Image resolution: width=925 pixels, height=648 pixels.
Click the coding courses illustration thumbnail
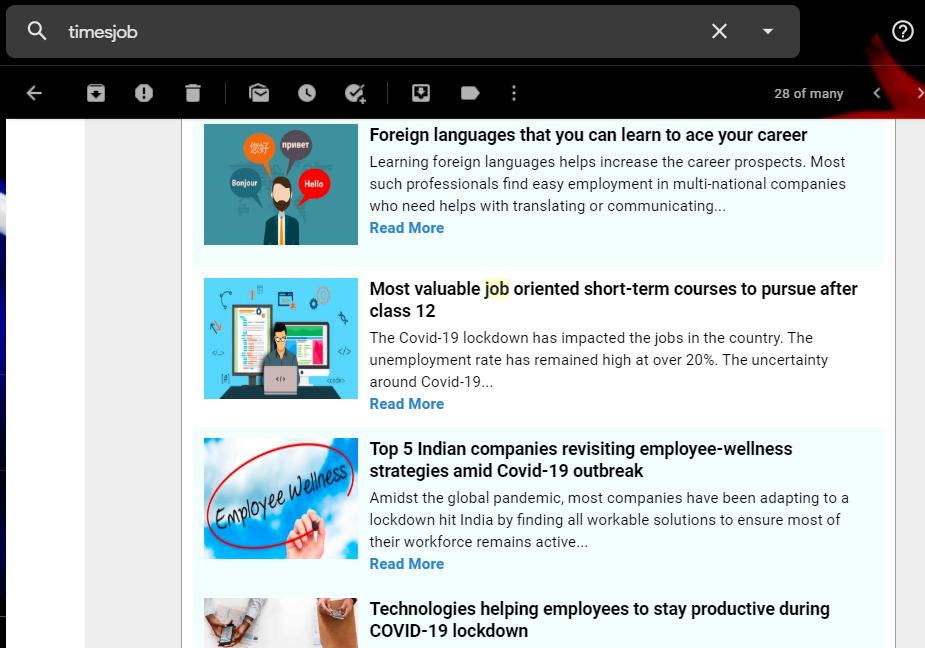[x=281, y=338]
